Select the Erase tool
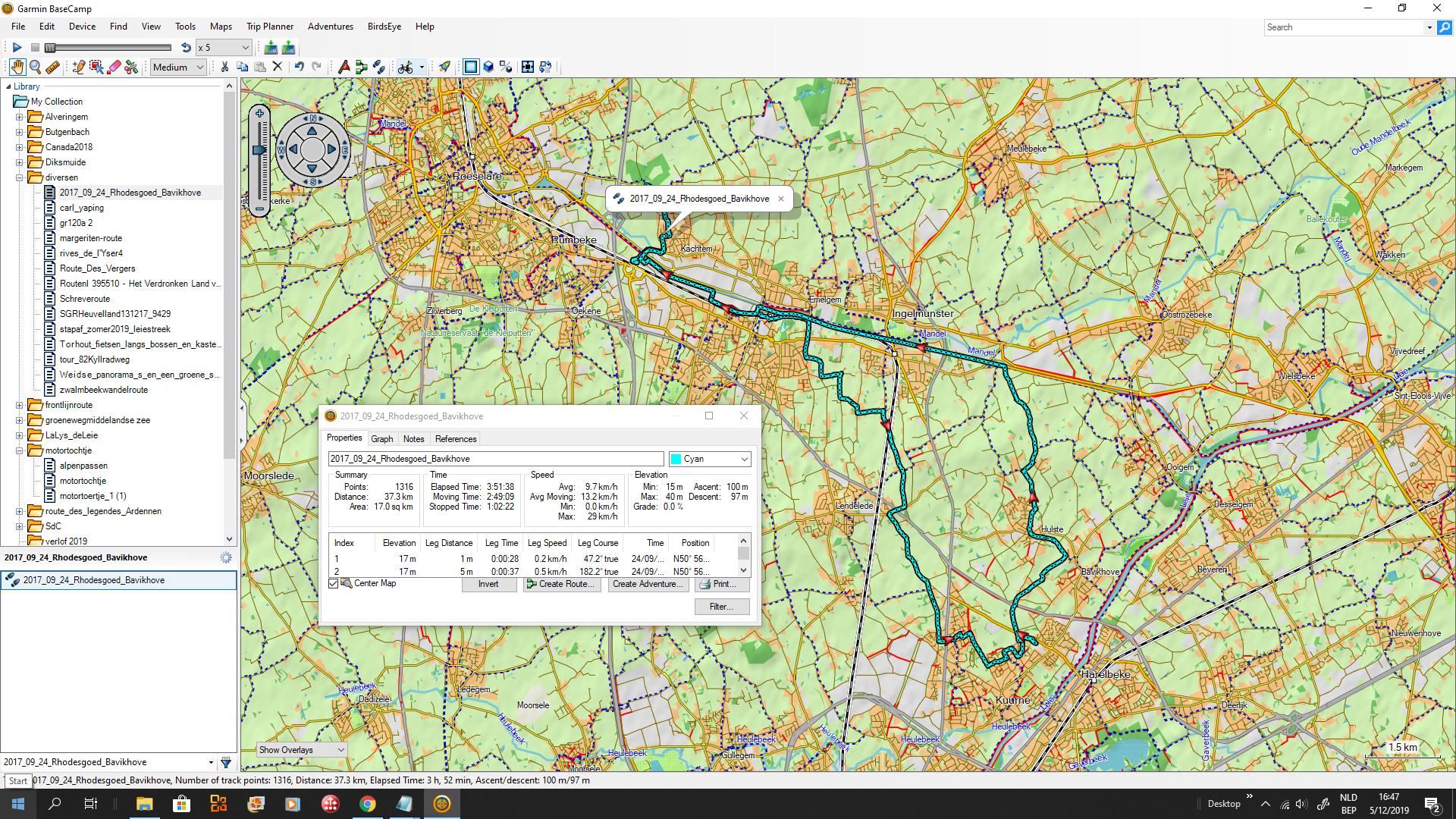Image resolution: width=1456 pixels, height=819 pixels. [x=114, y=67]
